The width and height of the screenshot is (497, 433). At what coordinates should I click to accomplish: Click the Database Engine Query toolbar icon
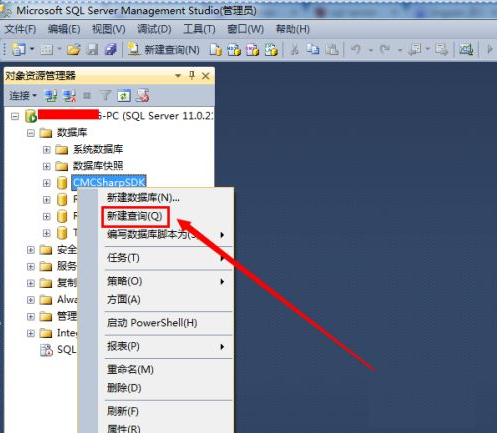pyautogui.click(x=216, y=50)
